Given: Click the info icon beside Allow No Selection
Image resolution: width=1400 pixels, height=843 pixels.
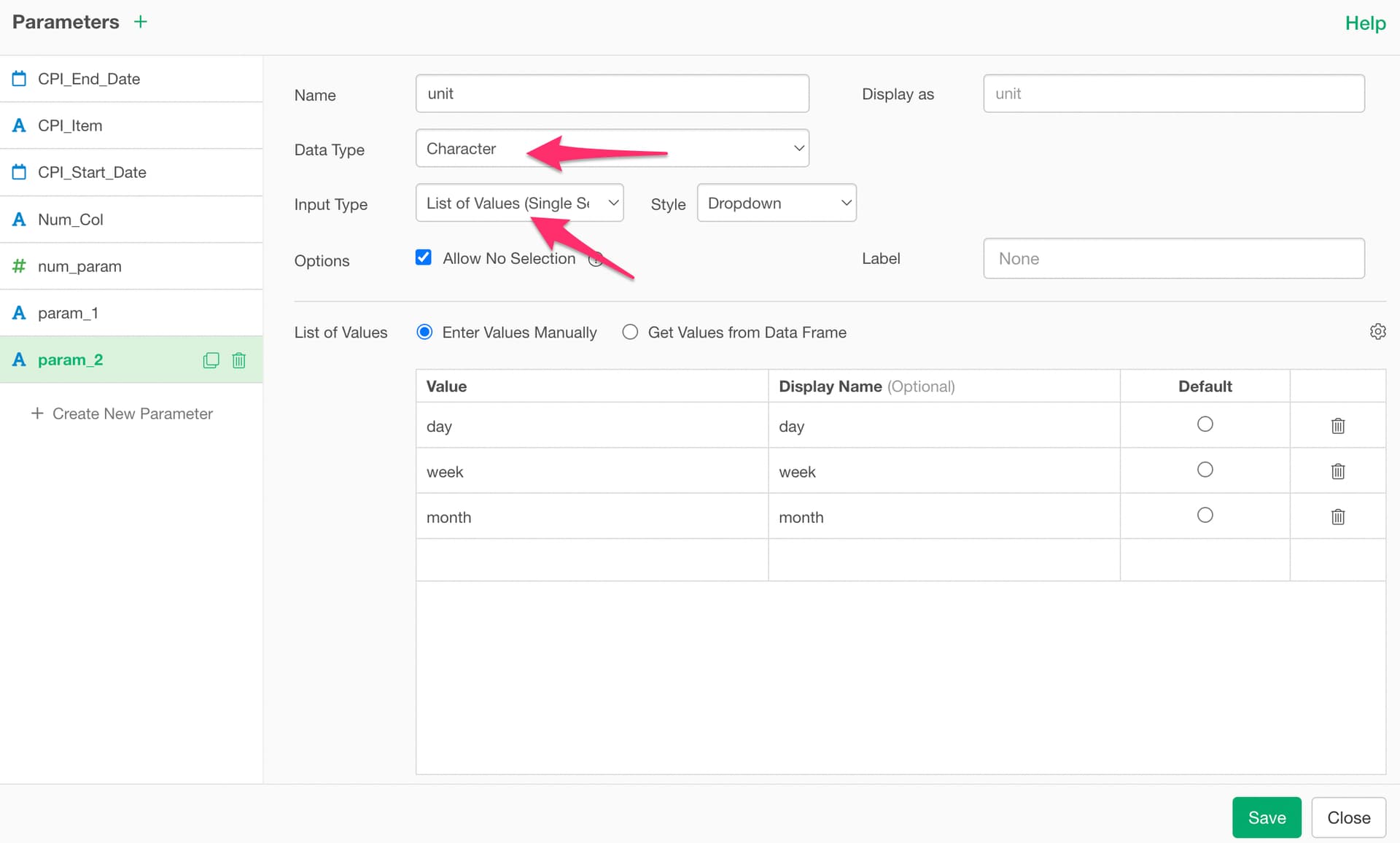Looking at the screenshot, I should (595, 259).
